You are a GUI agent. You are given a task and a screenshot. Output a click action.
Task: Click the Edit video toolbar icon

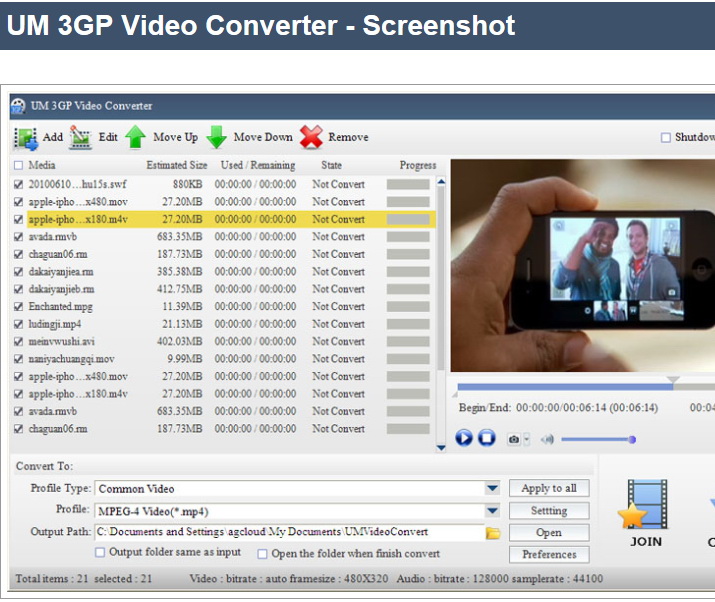[x=81, y=137]
